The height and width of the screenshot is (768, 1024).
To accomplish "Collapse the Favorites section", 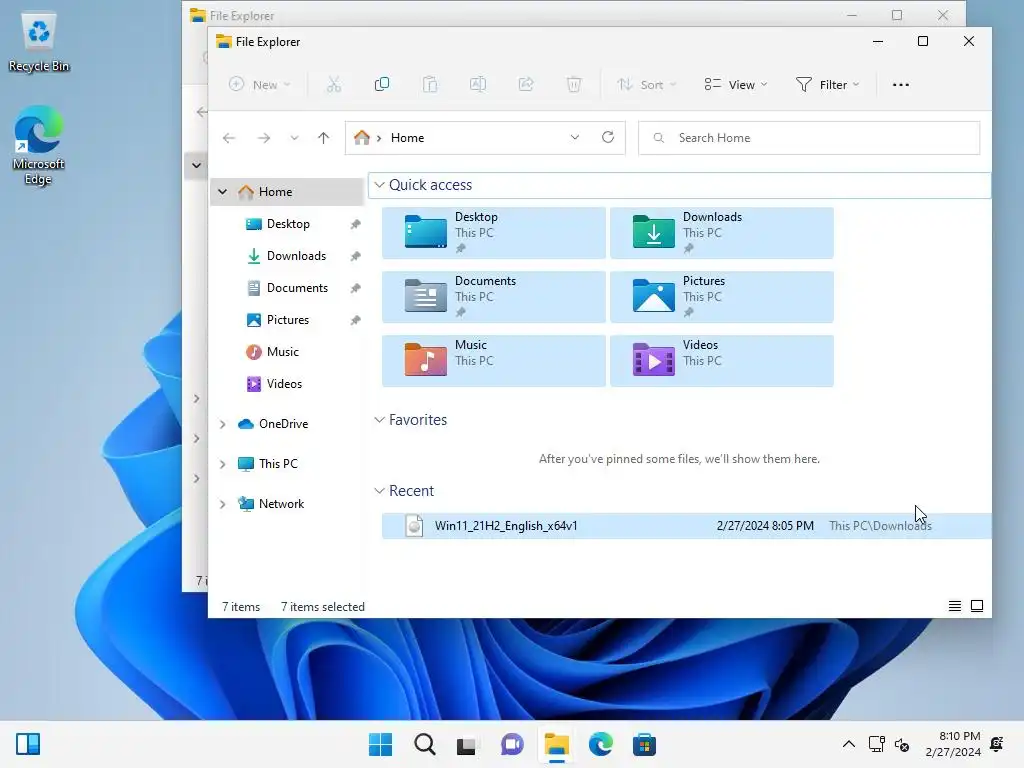I will point(379,419).
